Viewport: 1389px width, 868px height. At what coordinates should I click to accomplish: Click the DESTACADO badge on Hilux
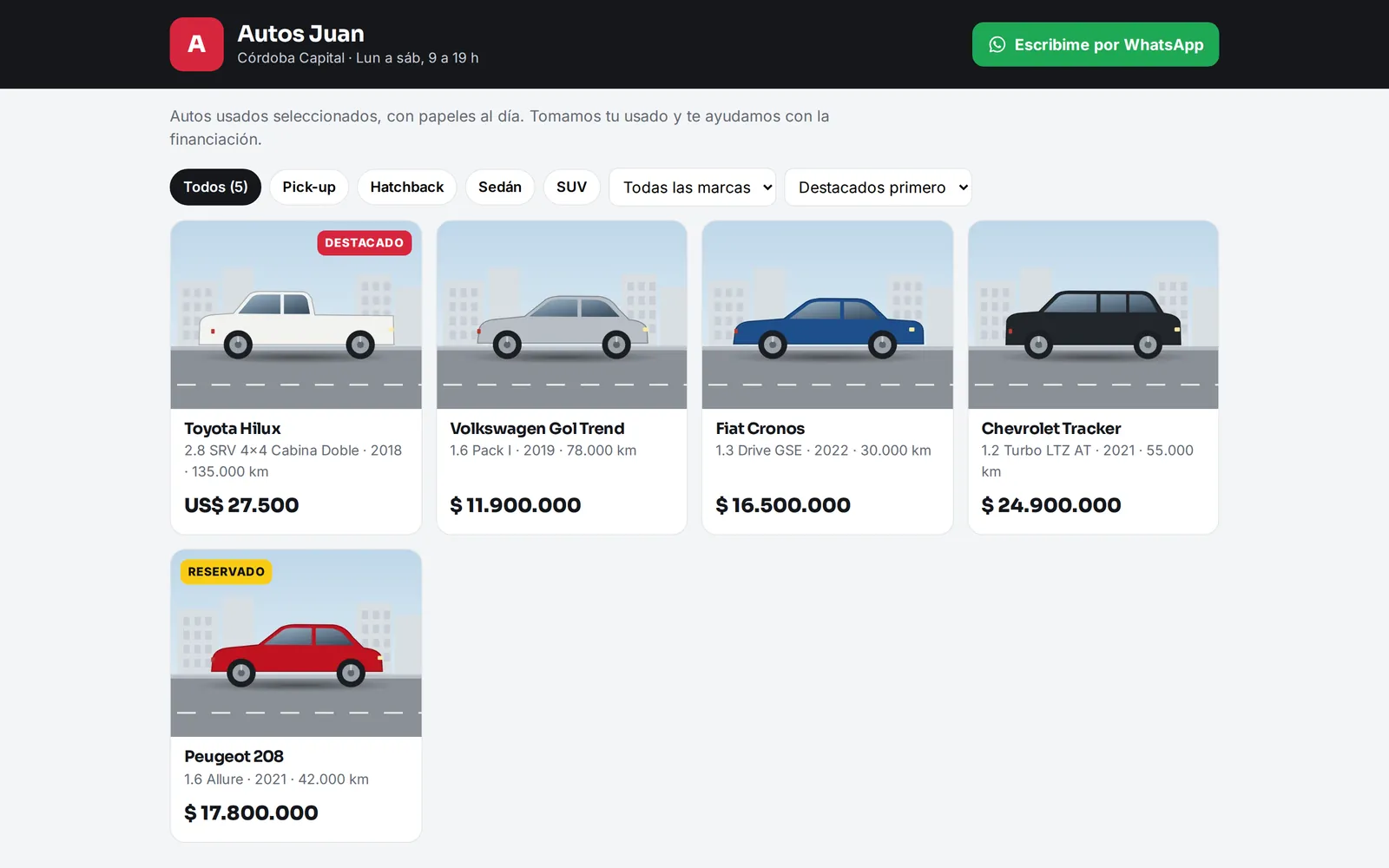click(364, 243)
